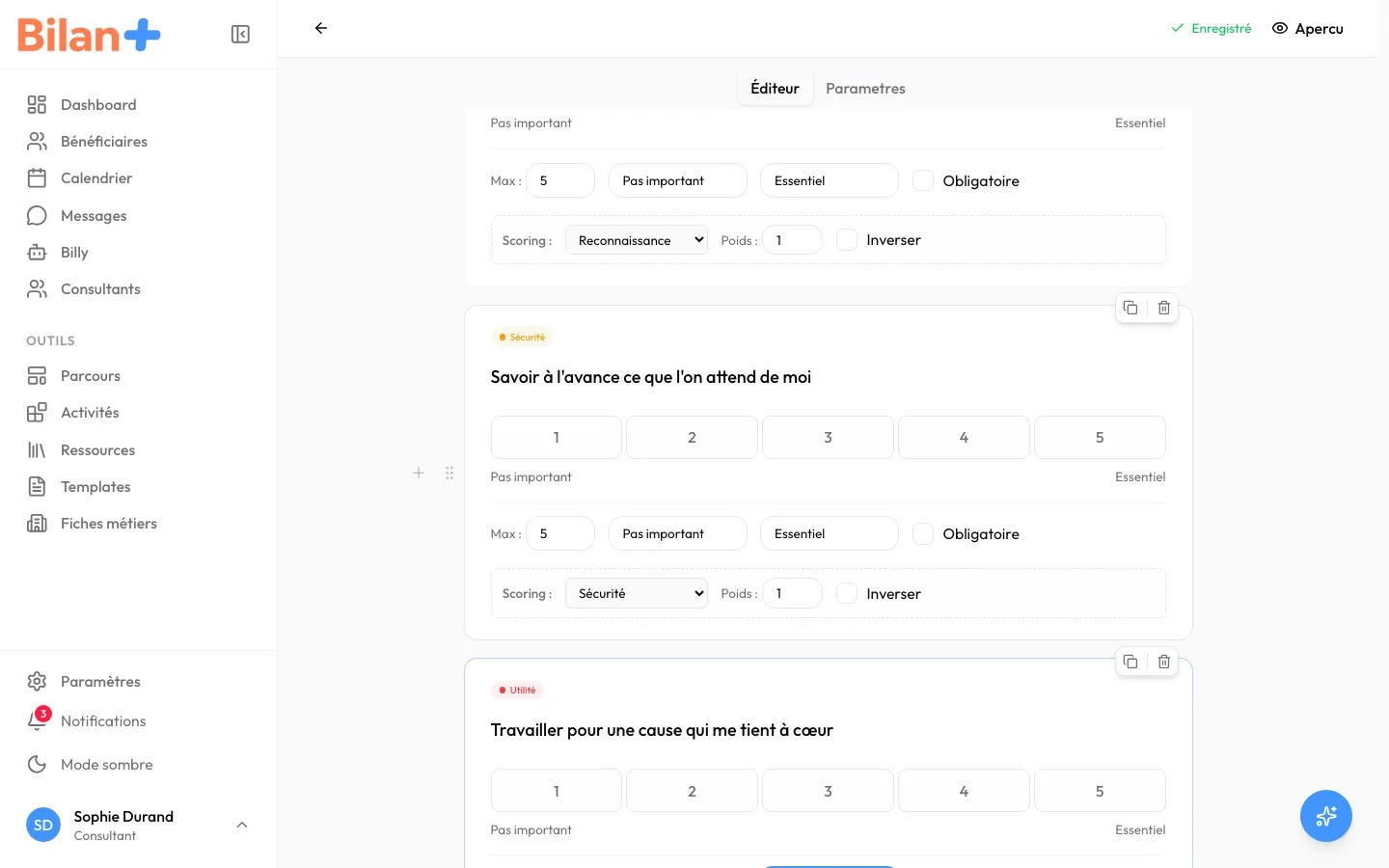
Task: Edit the Max field in Sécurité question
Action: [560, 533]
